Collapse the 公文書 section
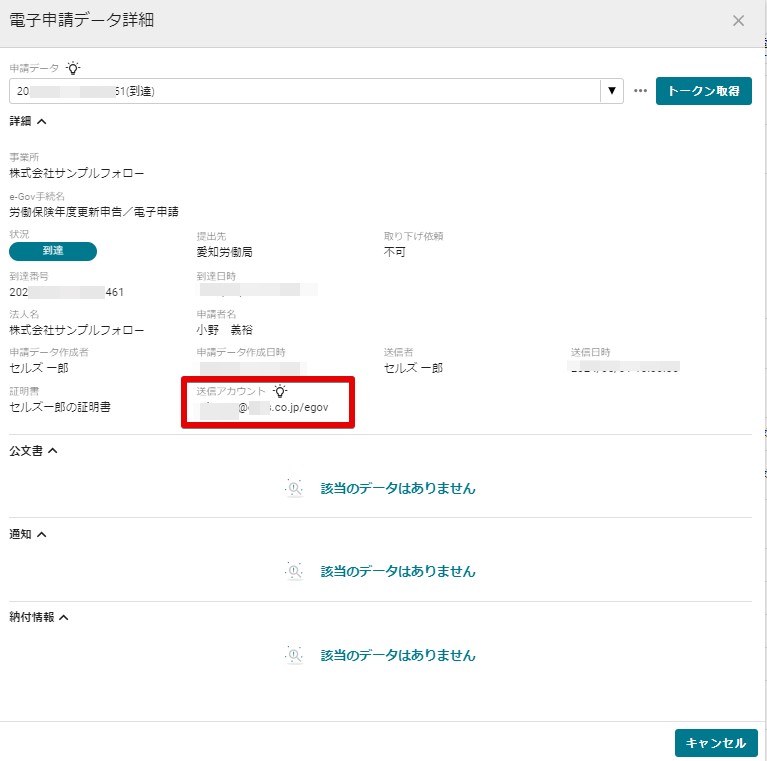This screenshot has height=761, width=767. [x=52, y=450]
